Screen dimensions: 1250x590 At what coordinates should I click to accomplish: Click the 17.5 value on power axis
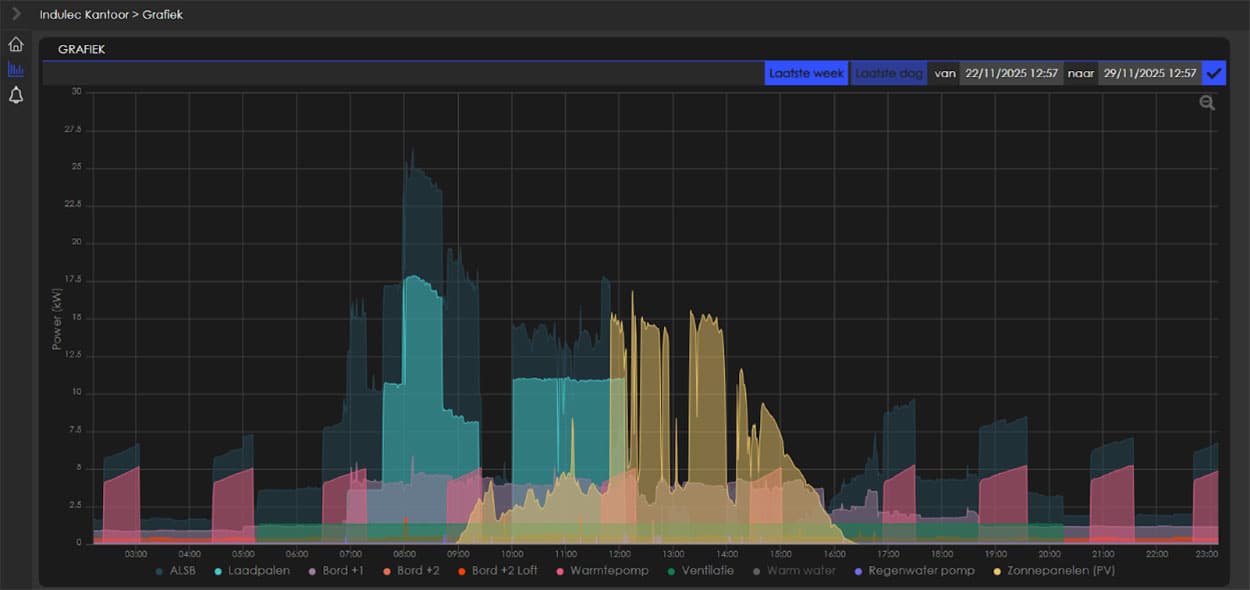[74, 280]
